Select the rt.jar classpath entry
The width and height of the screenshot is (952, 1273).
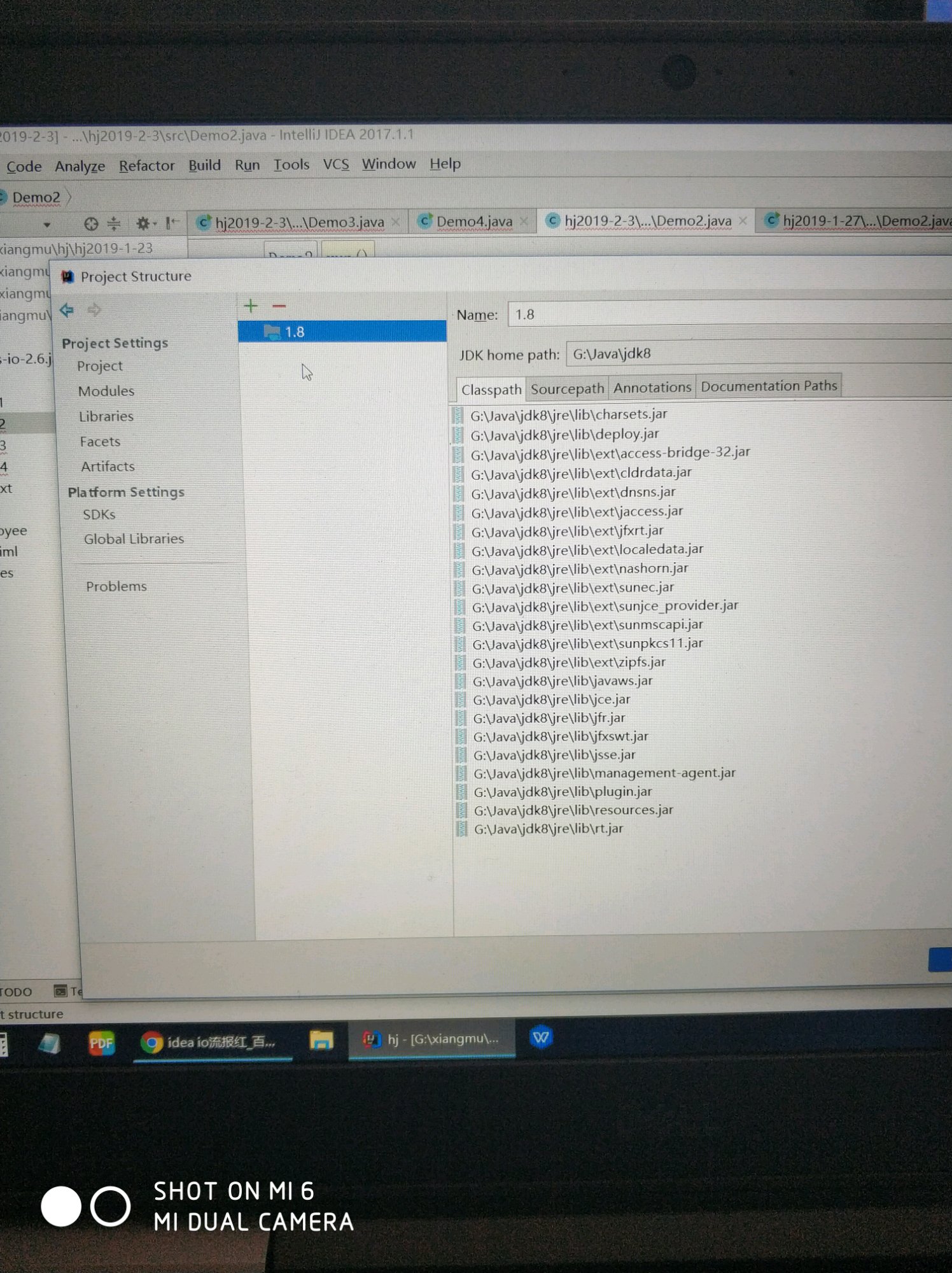point(549,829)
